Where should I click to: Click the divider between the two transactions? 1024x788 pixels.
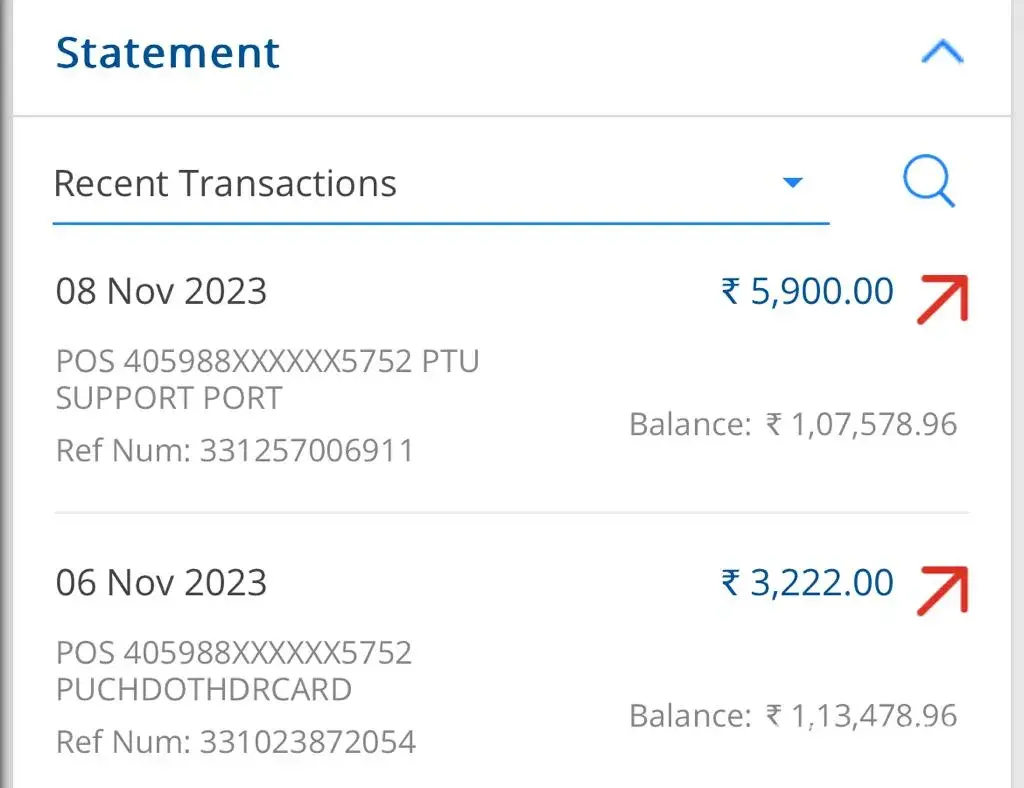[511, 513]
